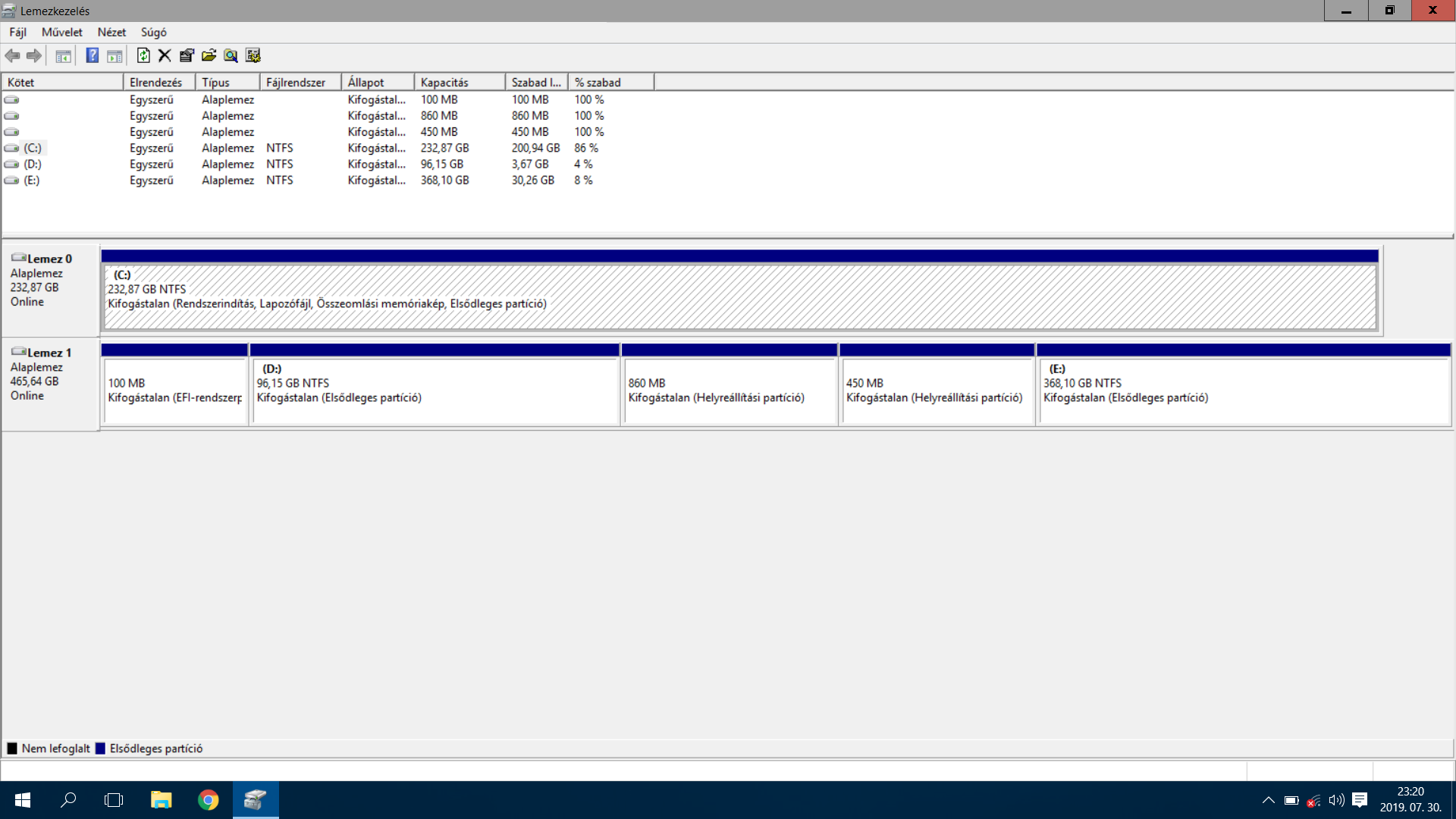Screen dimensions: 1456x819
Task: Click the settings view toolbar icon
Action: [x=253, y=55]
